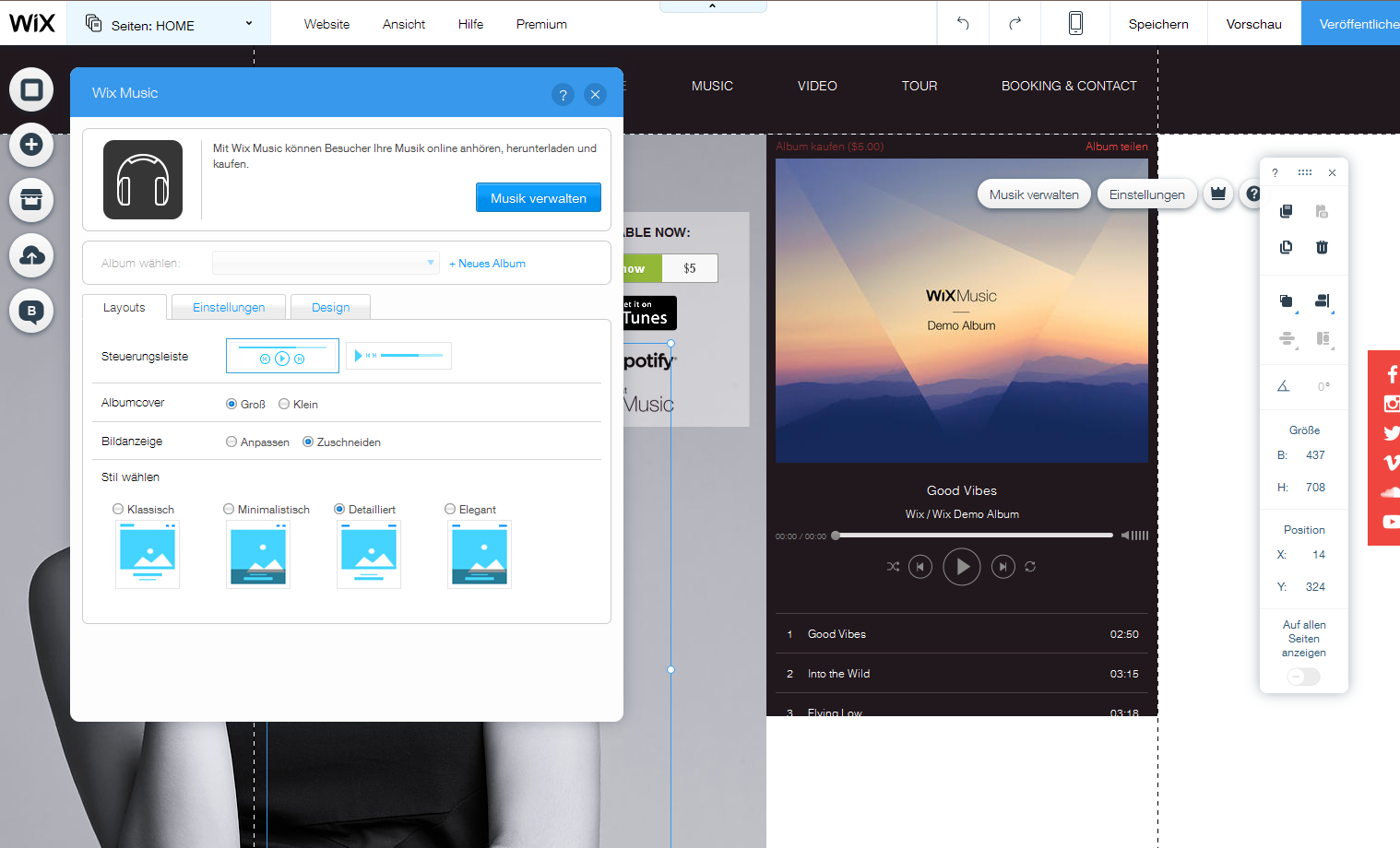Image resolution: width=1400 pixels, height=848 pixels.
Task: Undo the last action
Action: click(x=963, y=23)
